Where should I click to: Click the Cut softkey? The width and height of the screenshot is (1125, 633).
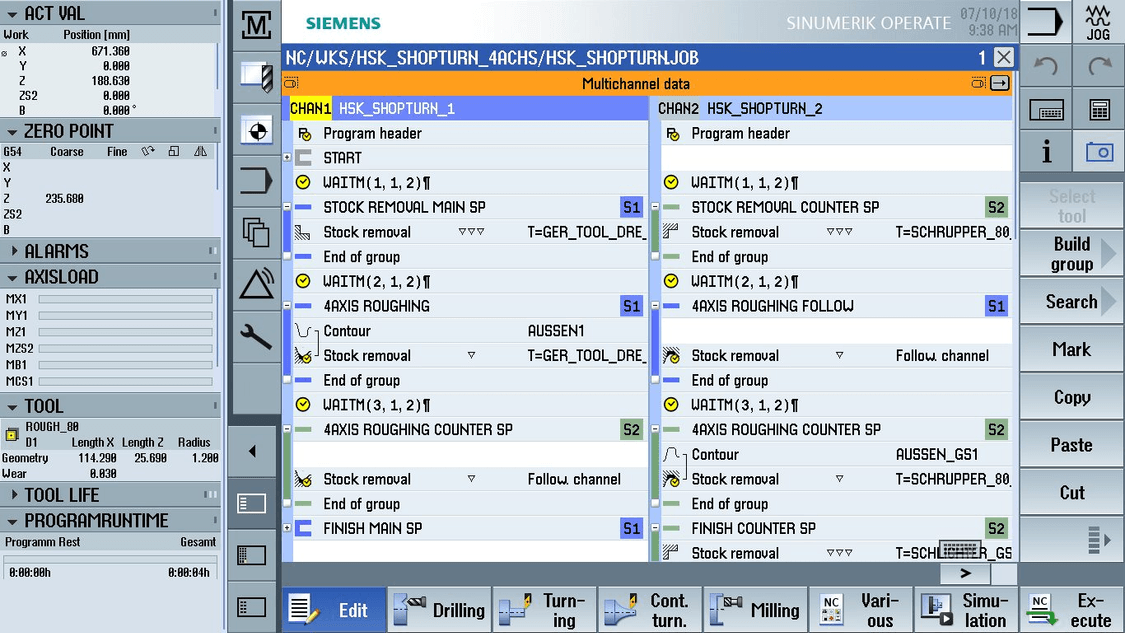tap(1070, 492)
